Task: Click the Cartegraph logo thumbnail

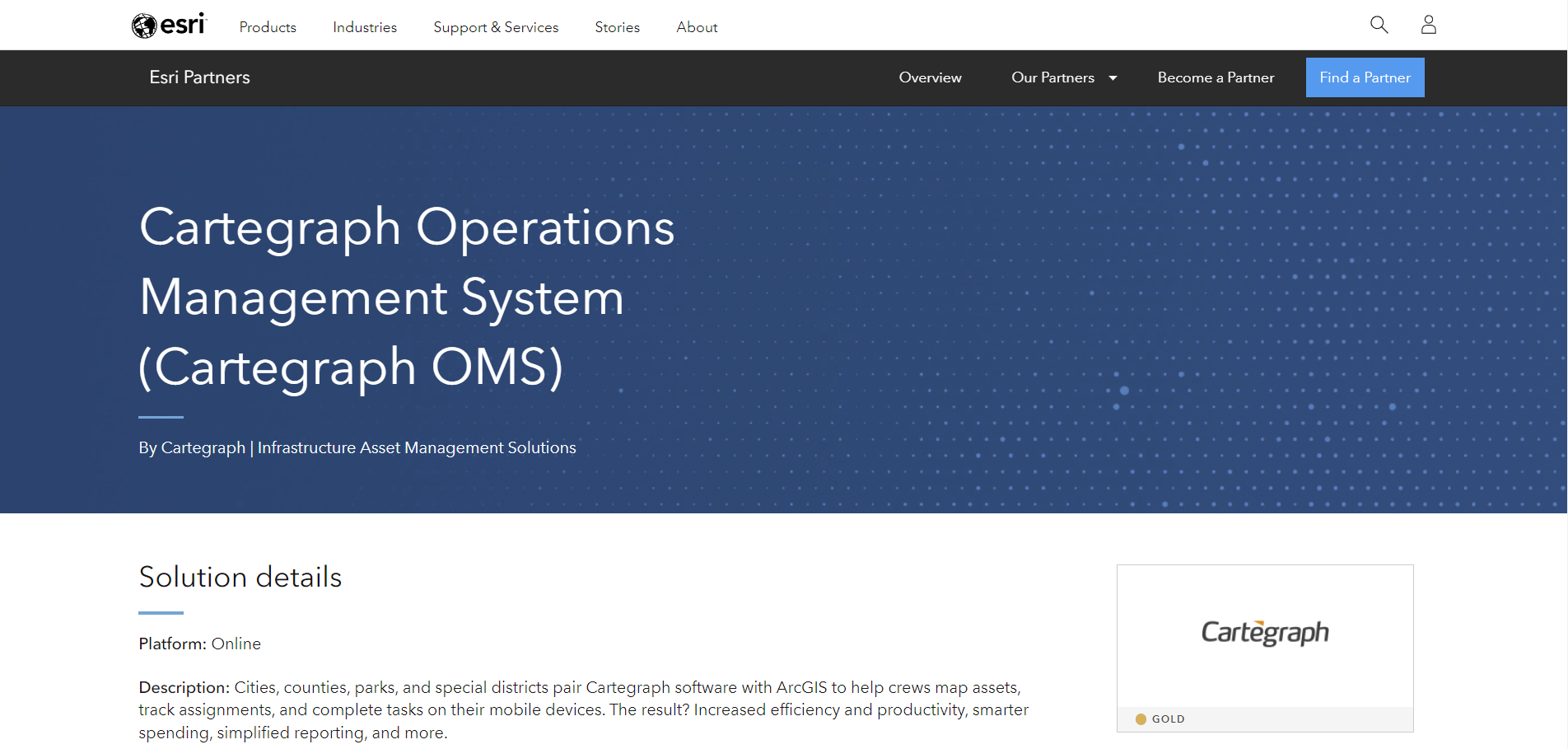Action: 1265,632
